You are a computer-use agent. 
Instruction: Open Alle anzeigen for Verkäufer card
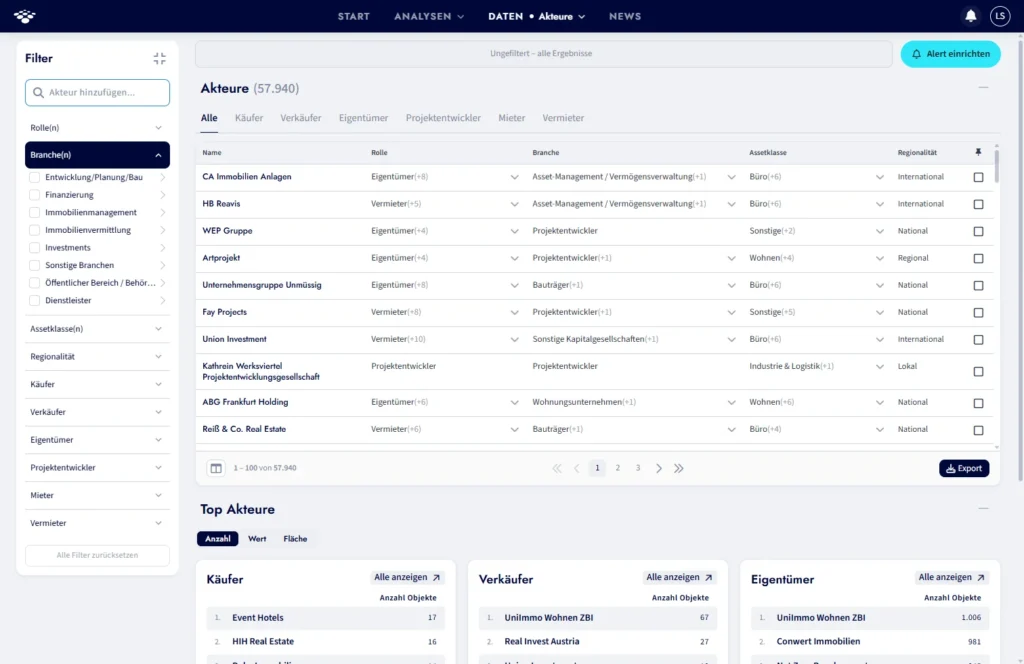click(679, 577)
